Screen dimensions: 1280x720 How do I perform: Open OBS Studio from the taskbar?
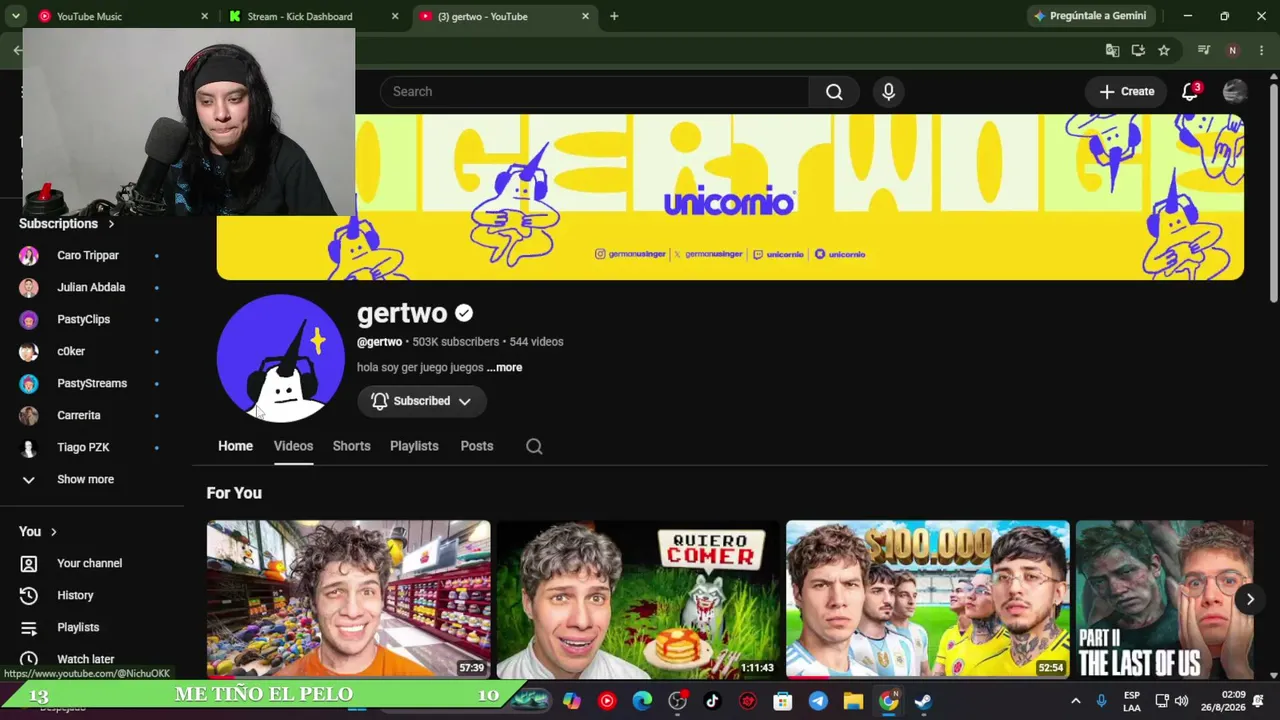677,701
